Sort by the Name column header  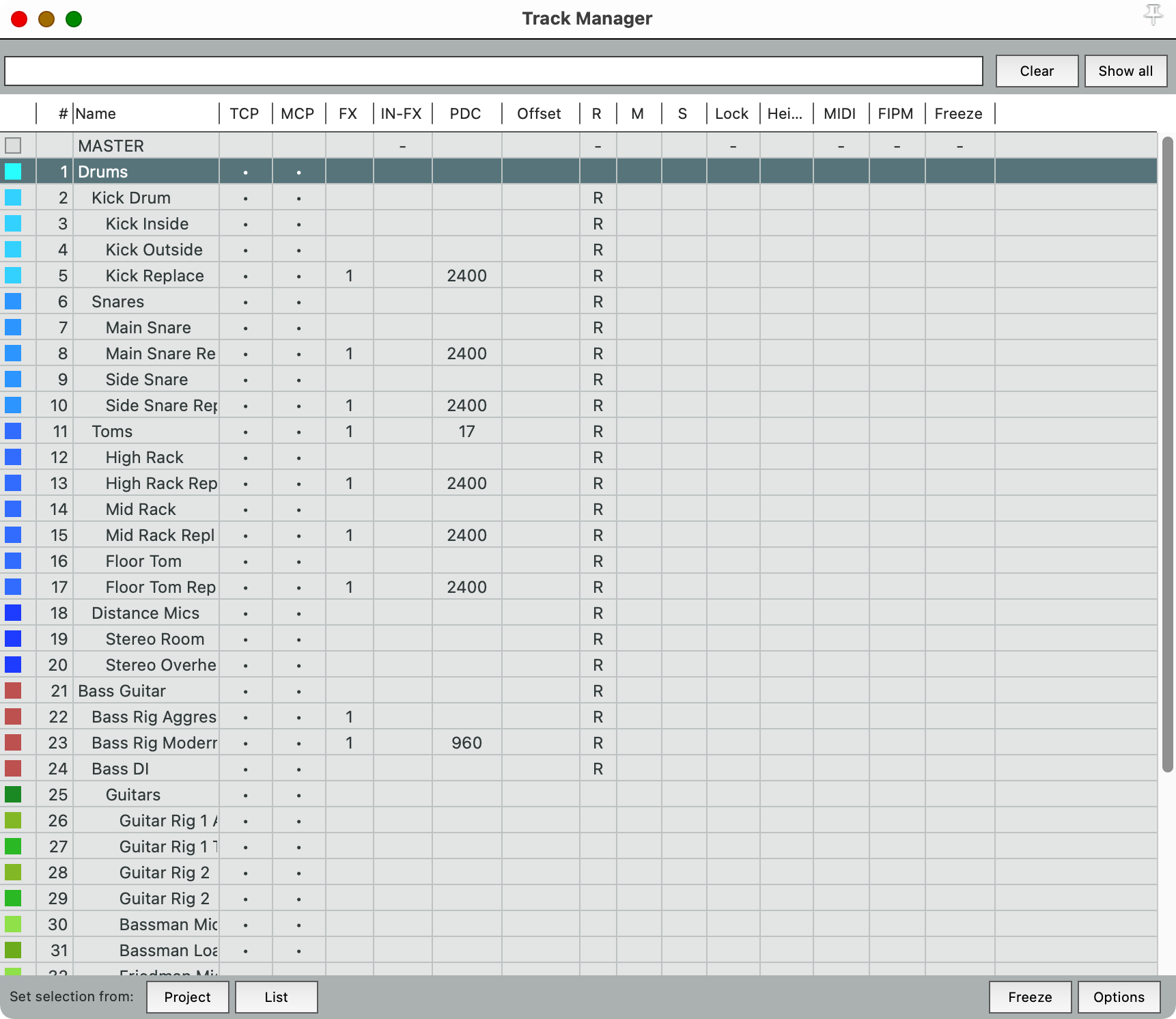click(x=145, y=113)
